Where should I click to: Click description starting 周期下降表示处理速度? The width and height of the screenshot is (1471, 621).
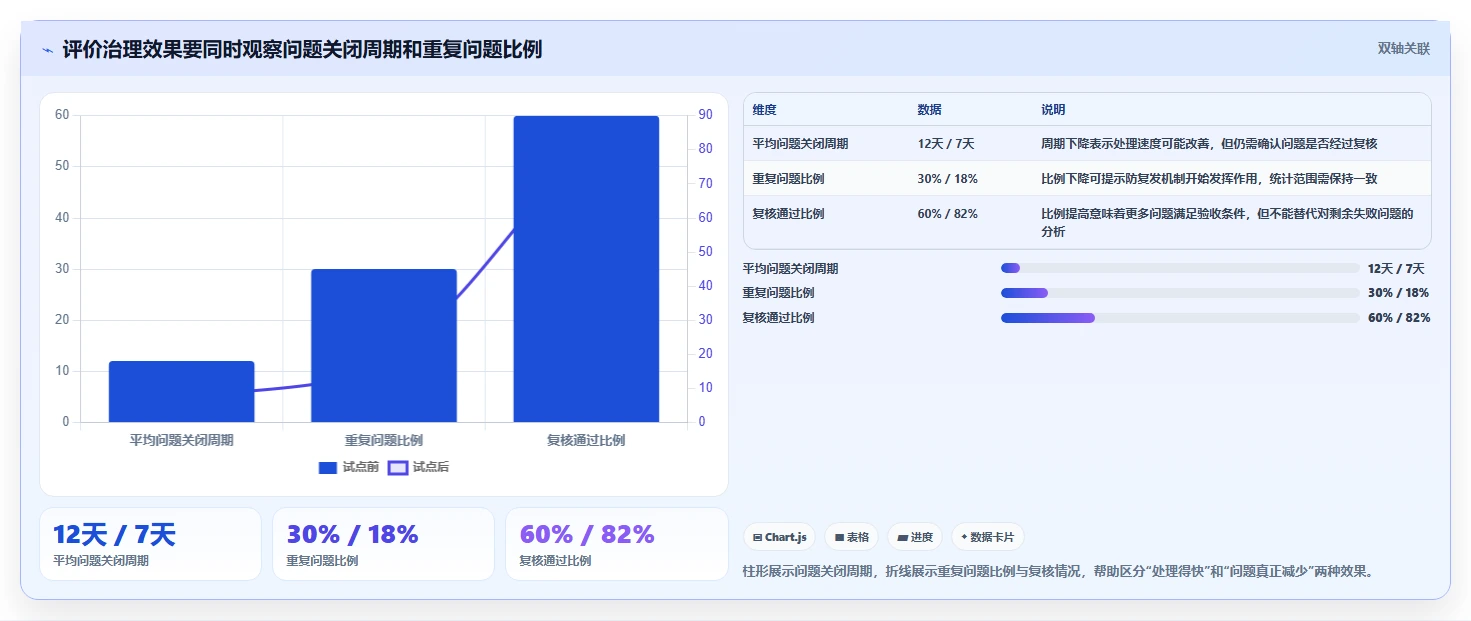(1209, 144)
